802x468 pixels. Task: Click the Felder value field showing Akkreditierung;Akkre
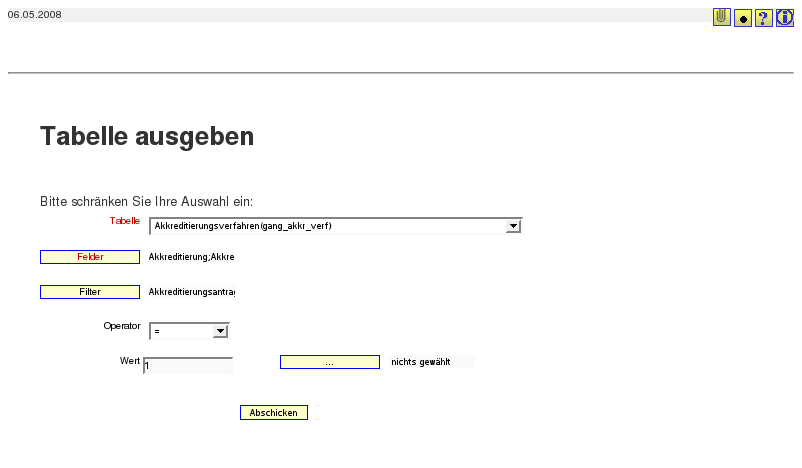[x=191, y=257]
